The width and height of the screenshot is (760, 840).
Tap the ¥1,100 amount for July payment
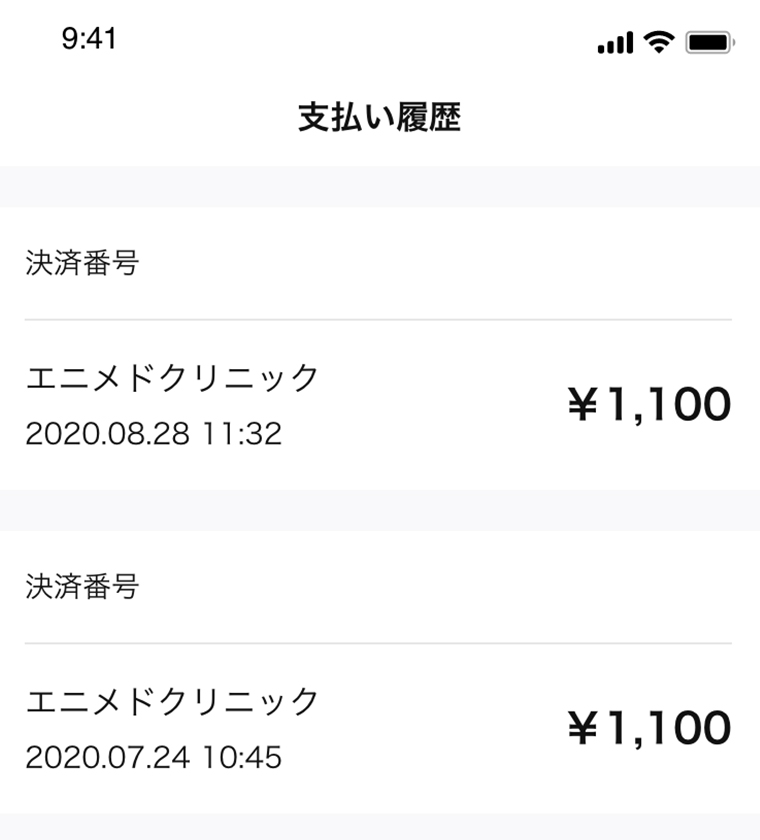point(649,728)
